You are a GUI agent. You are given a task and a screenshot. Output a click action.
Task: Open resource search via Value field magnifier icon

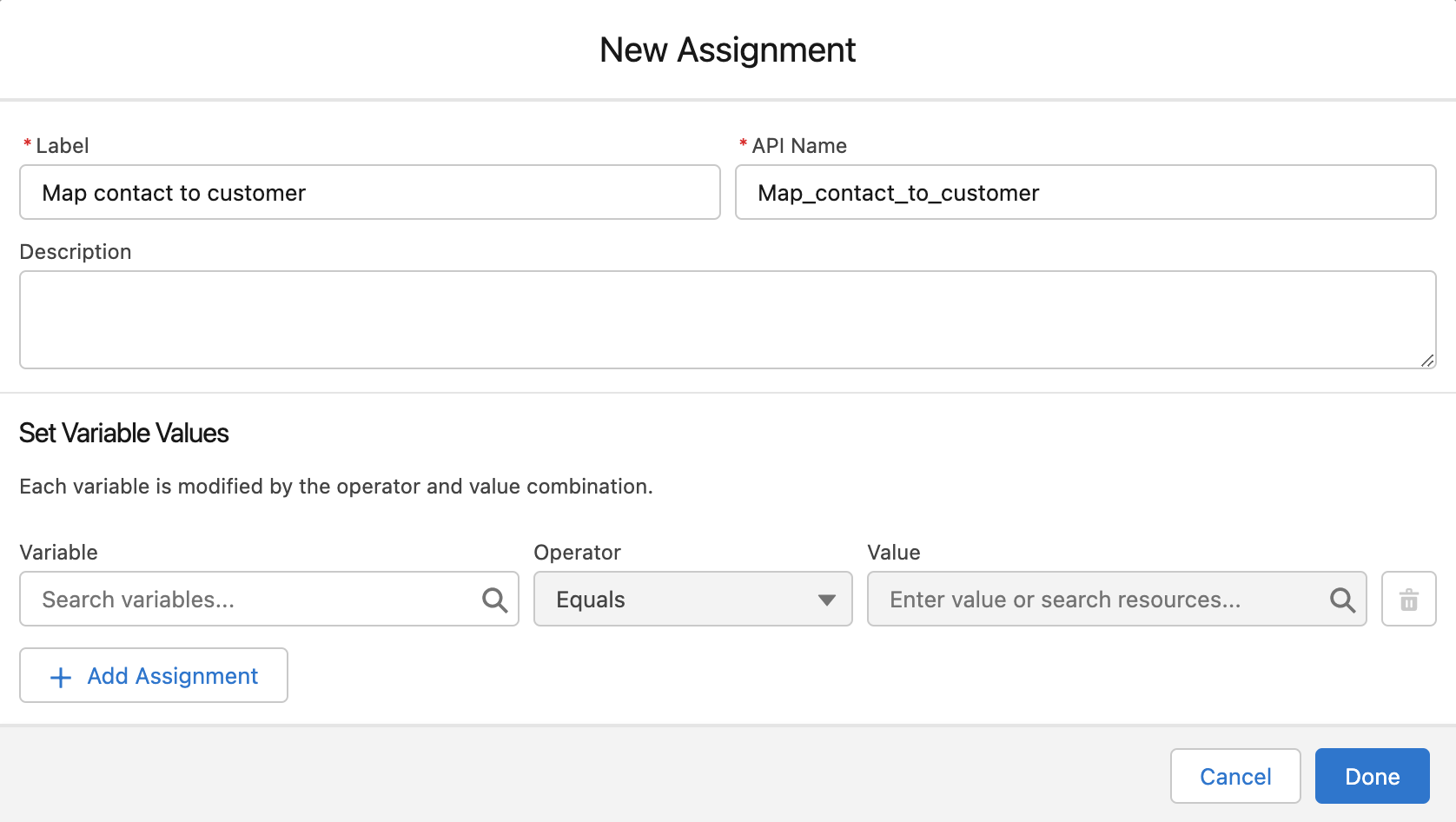click(x=1343, y=599)
